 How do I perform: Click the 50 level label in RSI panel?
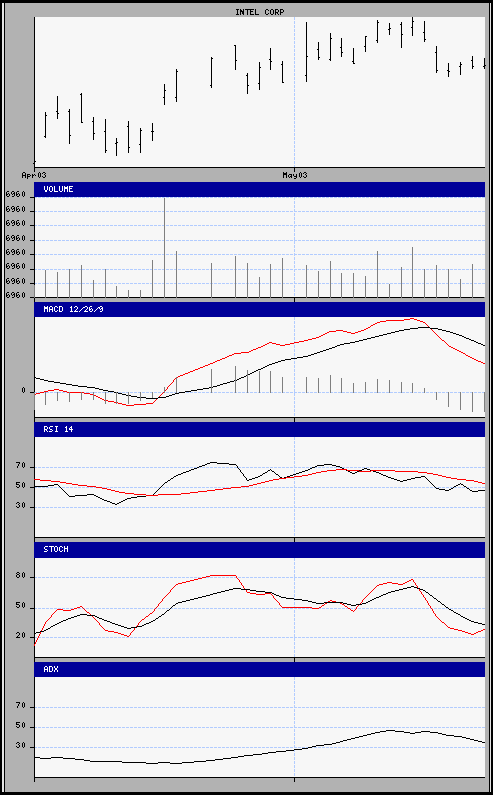(21, 486)
